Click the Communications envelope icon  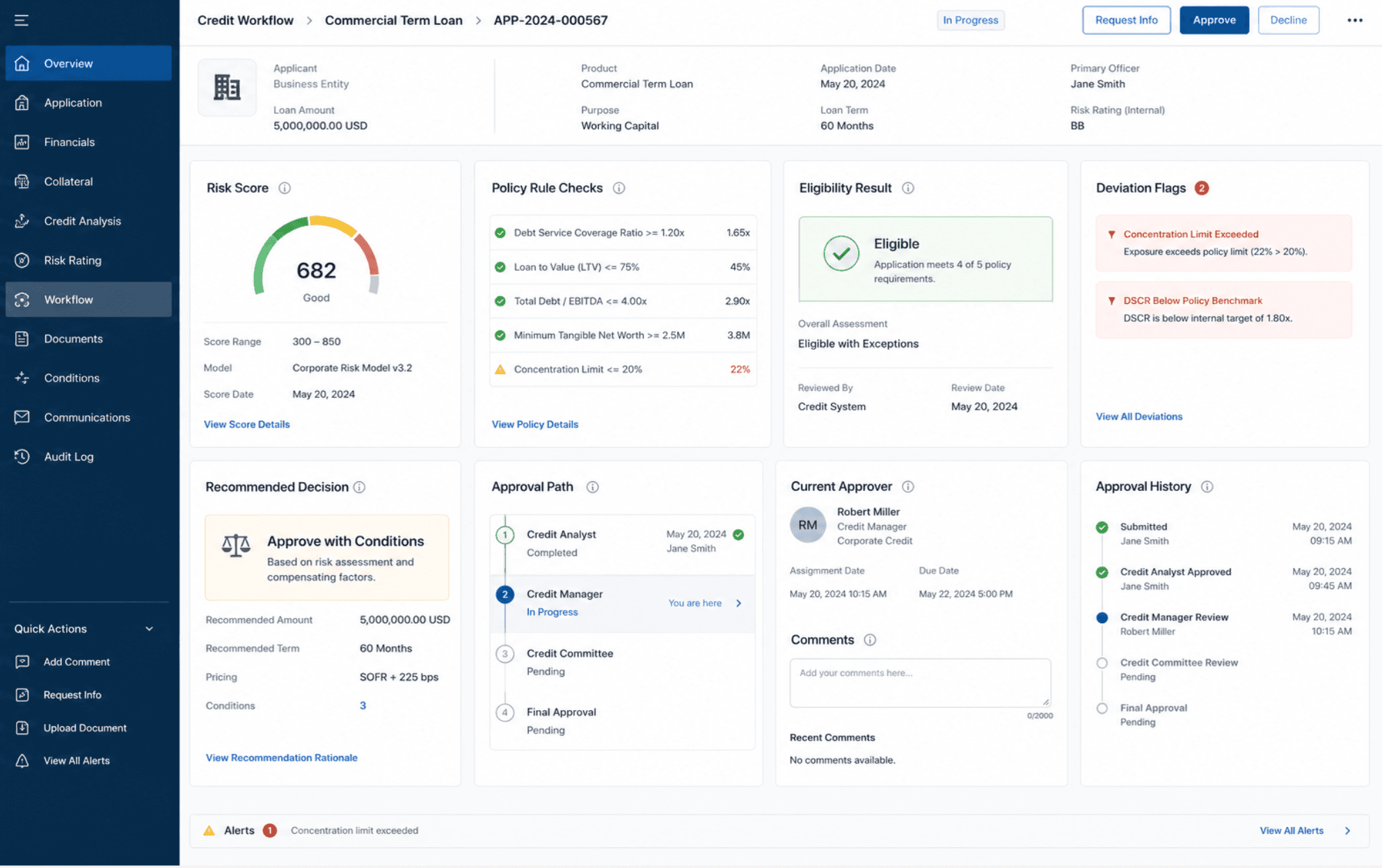click(22, 417)
